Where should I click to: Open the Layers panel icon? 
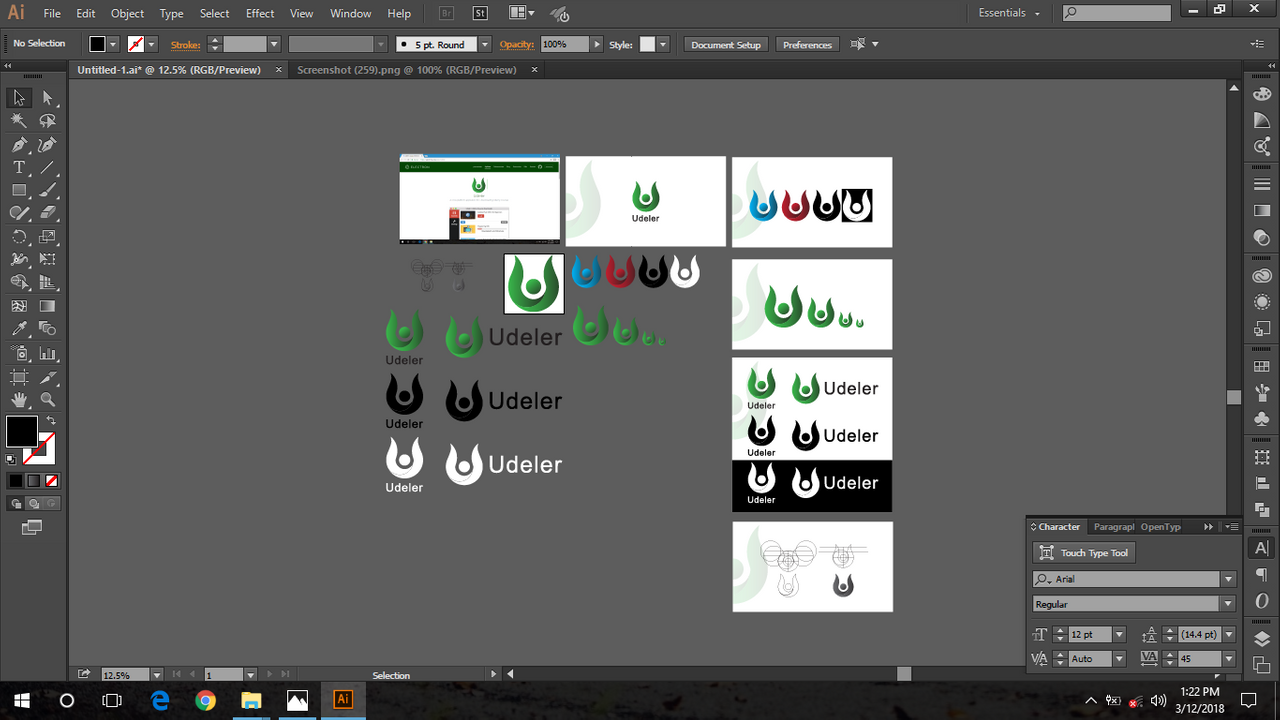point(1261,639)
